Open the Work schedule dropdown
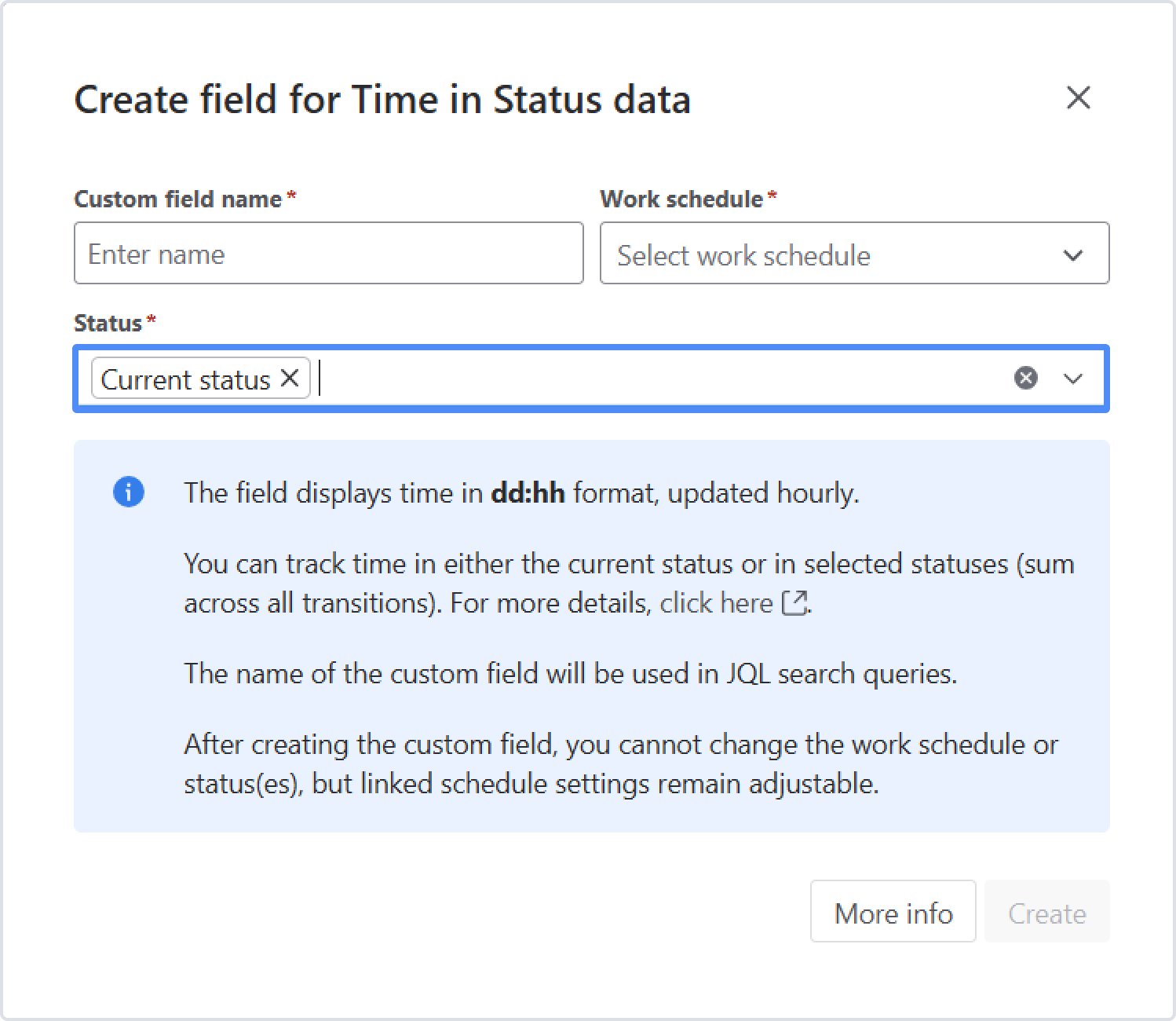This screenshot has width=1176, height=1021. pyautogui.click(x=832, y=254)
